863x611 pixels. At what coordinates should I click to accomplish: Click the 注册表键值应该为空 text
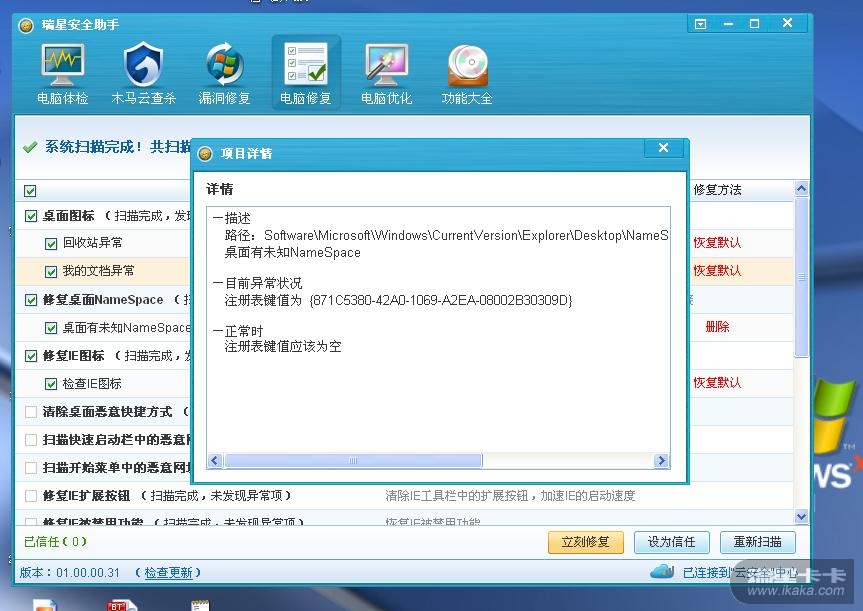(x=283, y=346)
